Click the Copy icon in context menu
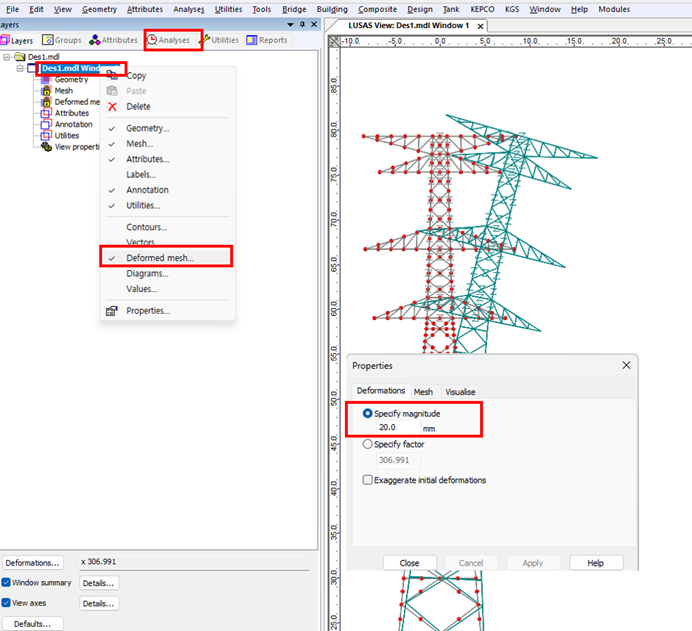 [112, 75]
